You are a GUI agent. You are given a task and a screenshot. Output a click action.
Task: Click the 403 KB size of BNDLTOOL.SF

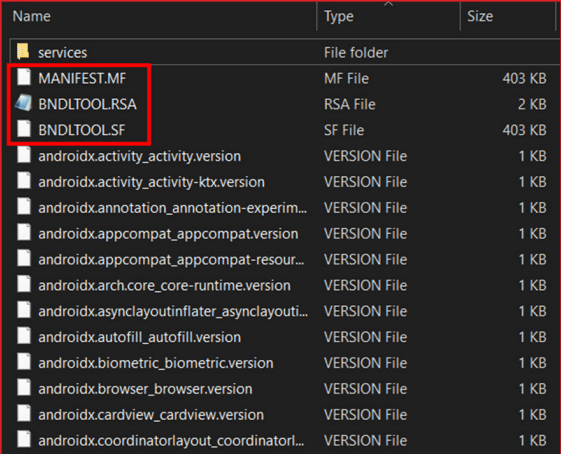point(524,130)
